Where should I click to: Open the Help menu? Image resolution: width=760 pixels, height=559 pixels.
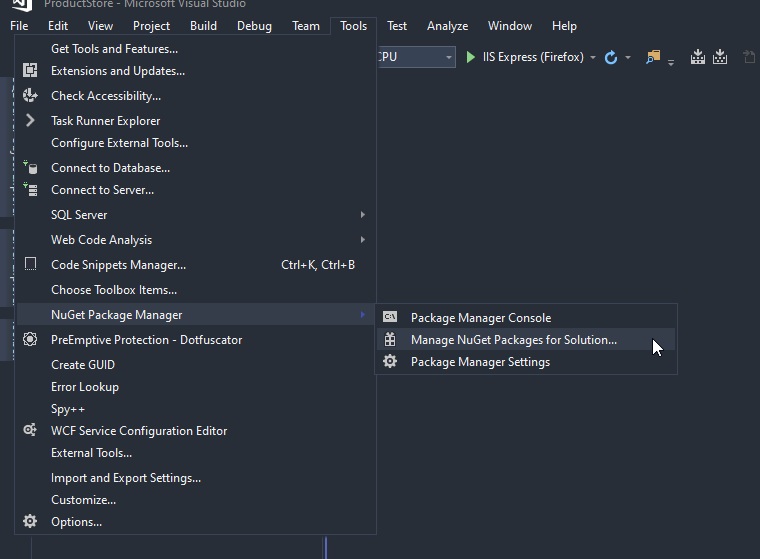[564, 26]
